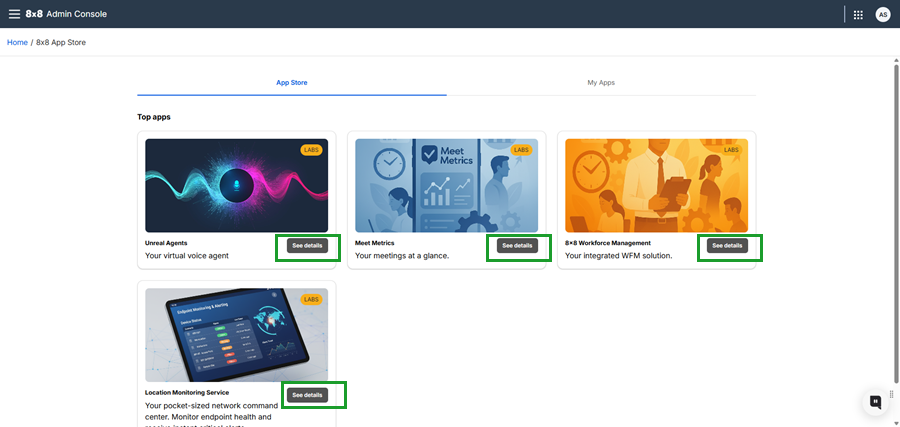Viewport: 900px width, 427px height.
Task: See details for Unreal Agents
Action: pos(307,245)
